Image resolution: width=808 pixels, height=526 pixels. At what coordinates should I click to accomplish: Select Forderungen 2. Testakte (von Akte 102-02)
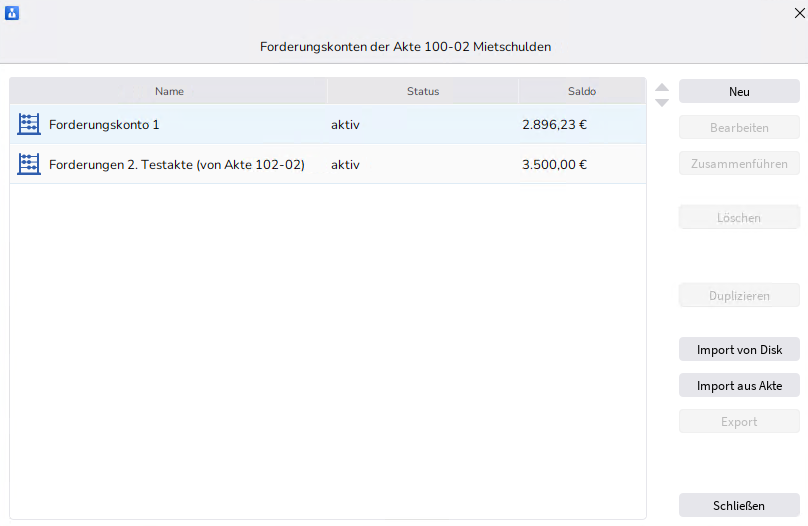coord(177,164)
